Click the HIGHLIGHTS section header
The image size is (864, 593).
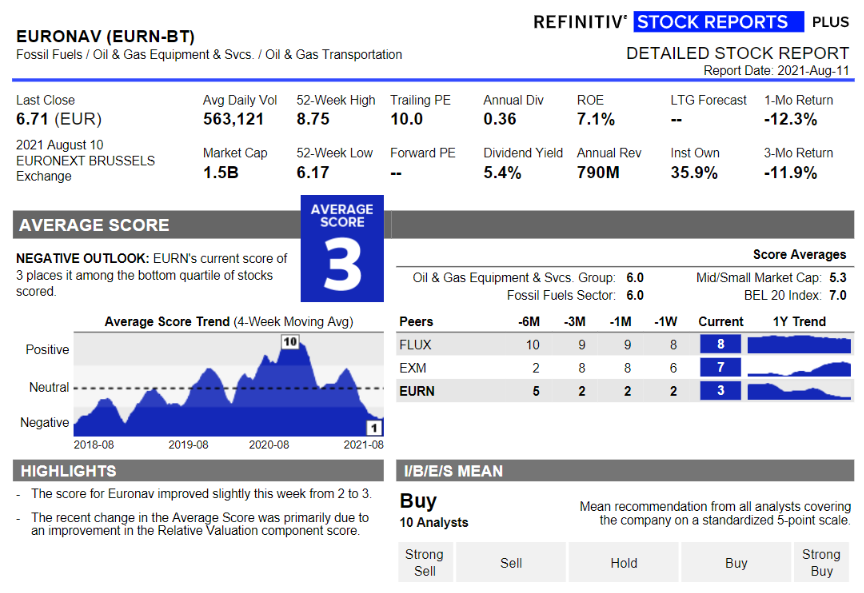(198, 471)
